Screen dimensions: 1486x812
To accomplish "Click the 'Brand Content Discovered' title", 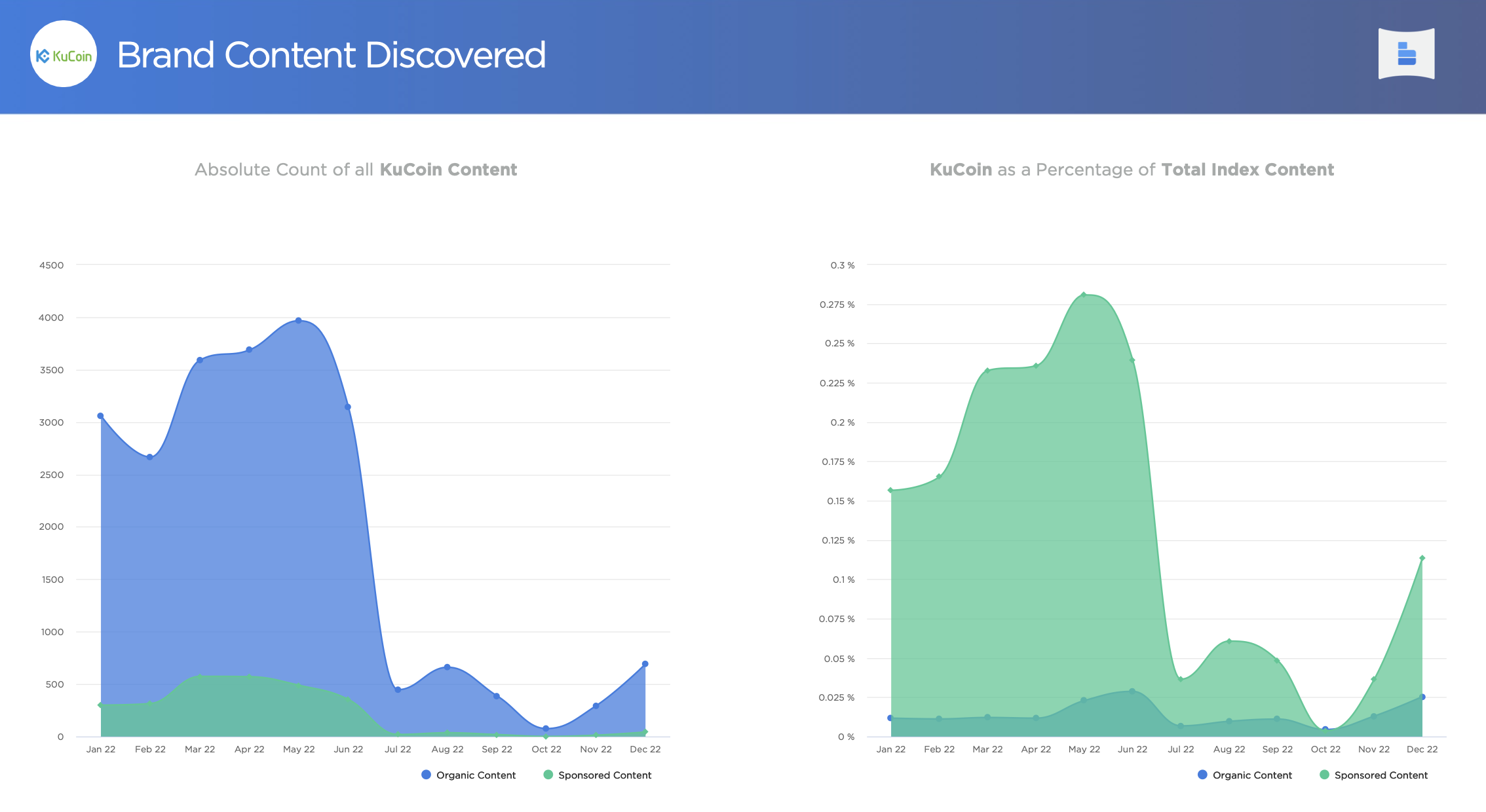I will 331,55.
